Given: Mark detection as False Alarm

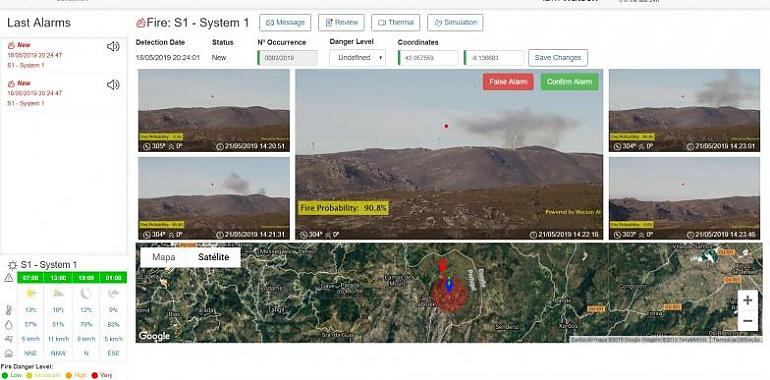Looking at the screenshot, I should tap(508, 82).
